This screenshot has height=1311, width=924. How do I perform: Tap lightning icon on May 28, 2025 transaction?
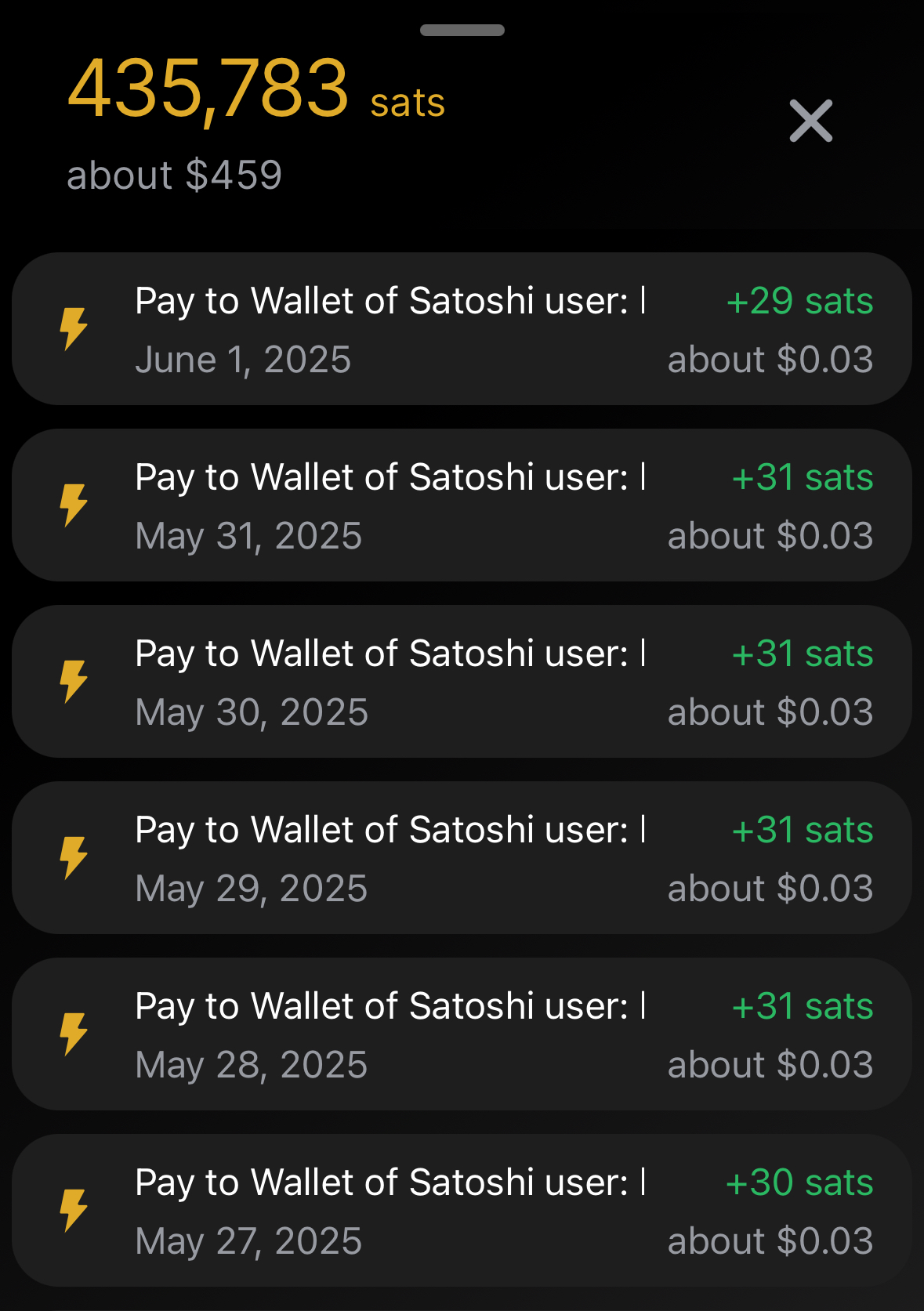(74, 1034)
